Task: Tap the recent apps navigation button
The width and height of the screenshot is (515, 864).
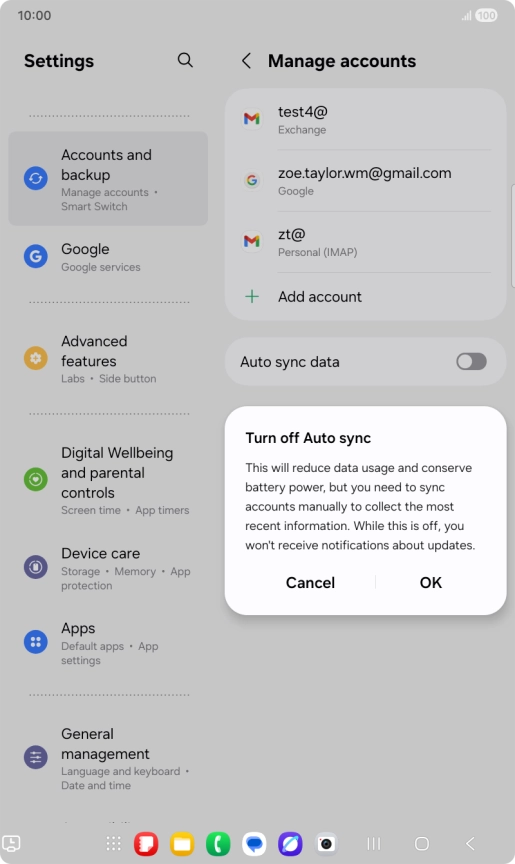Action: (x=374, y=844)
